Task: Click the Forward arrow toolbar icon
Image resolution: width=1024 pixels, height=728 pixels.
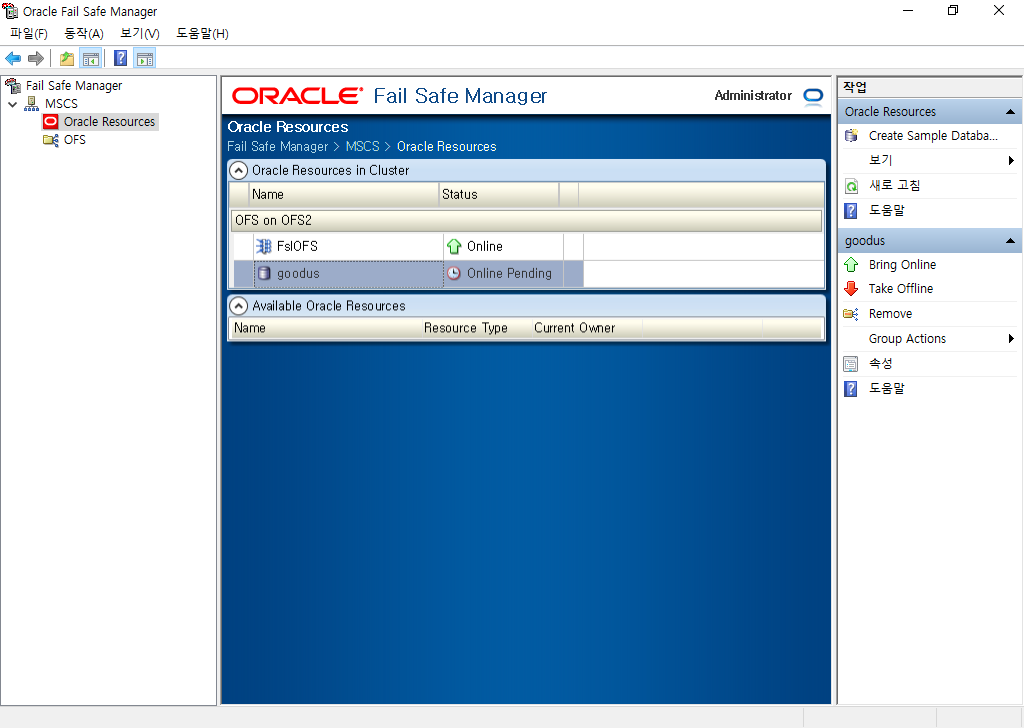Action: 36,59
